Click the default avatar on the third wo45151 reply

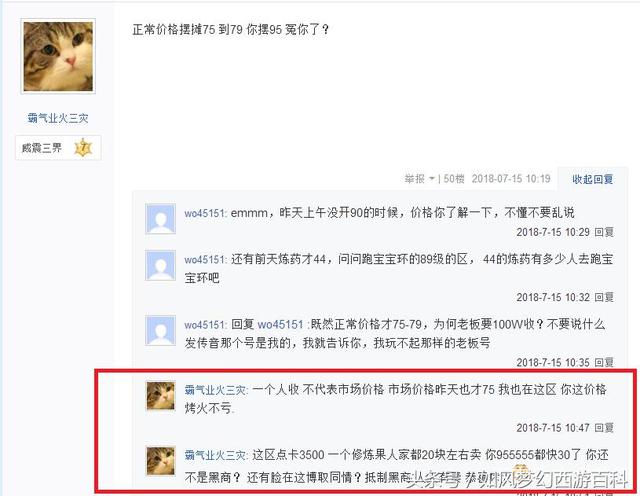(161, 330)
